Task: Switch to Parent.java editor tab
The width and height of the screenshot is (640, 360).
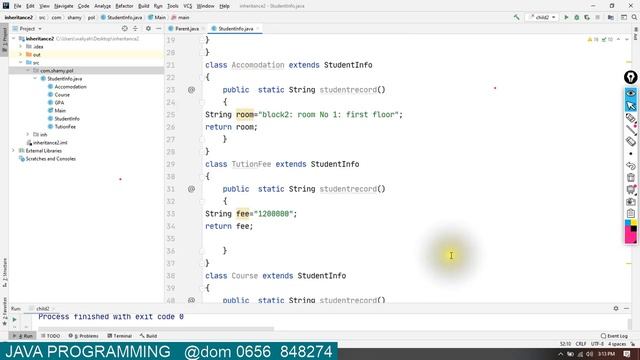Action: [187, 29]
